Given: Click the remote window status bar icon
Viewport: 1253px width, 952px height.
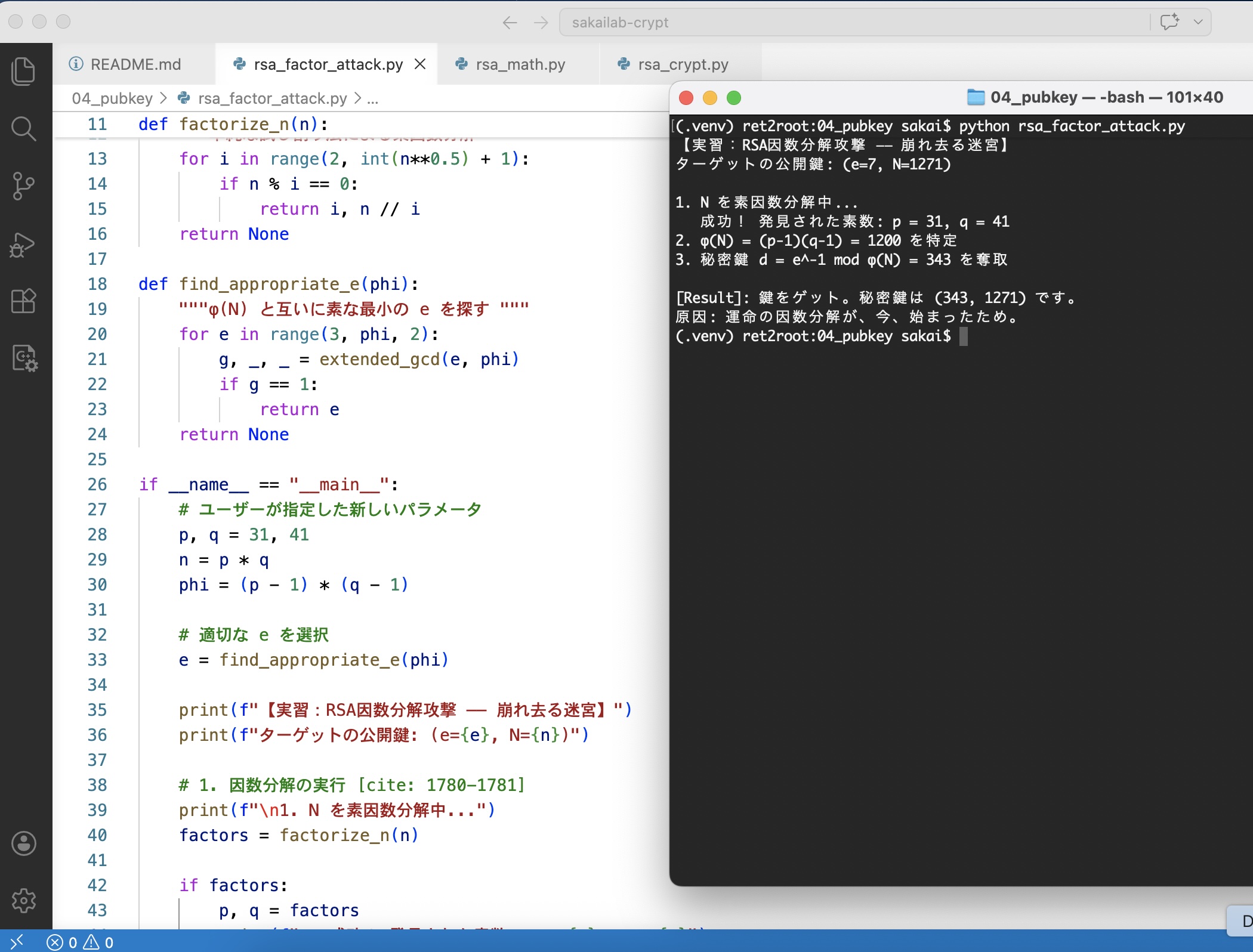Looking at the screenshot, I should click(x=17, y=941).
